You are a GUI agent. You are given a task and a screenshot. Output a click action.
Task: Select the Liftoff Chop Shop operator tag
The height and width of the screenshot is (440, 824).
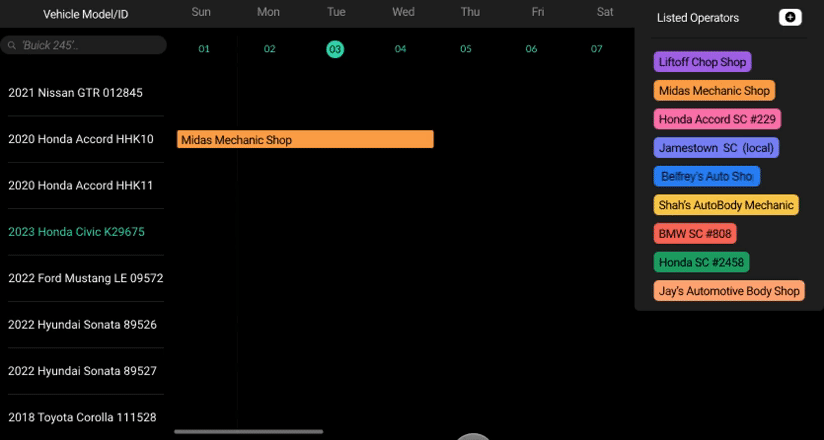coord(703,62)
